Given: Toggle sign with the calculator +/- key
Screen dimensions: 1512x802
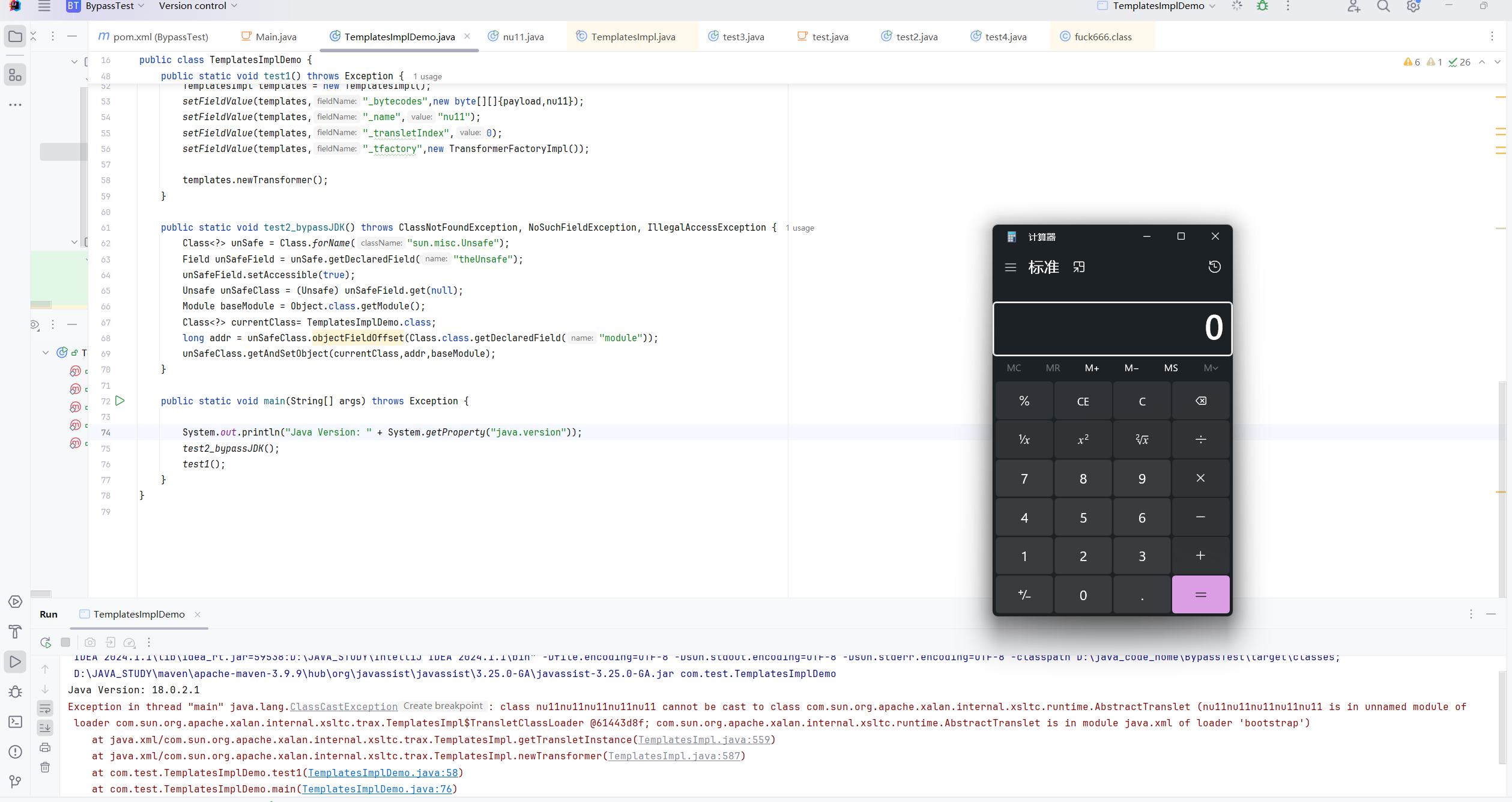Looking at the screenshot, I should pyautogui.click(x=1024, y=595).
